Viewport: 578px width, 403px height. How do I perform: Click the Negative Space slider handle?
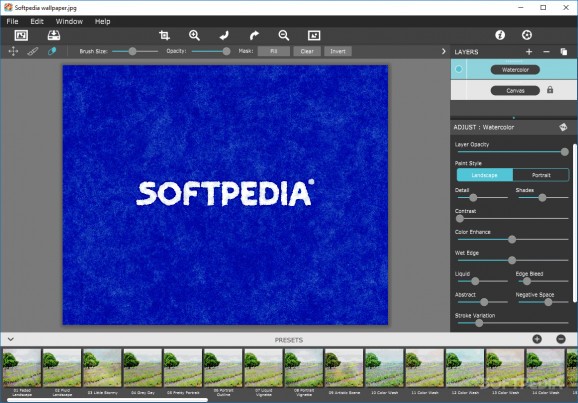[x=548, y=302]
